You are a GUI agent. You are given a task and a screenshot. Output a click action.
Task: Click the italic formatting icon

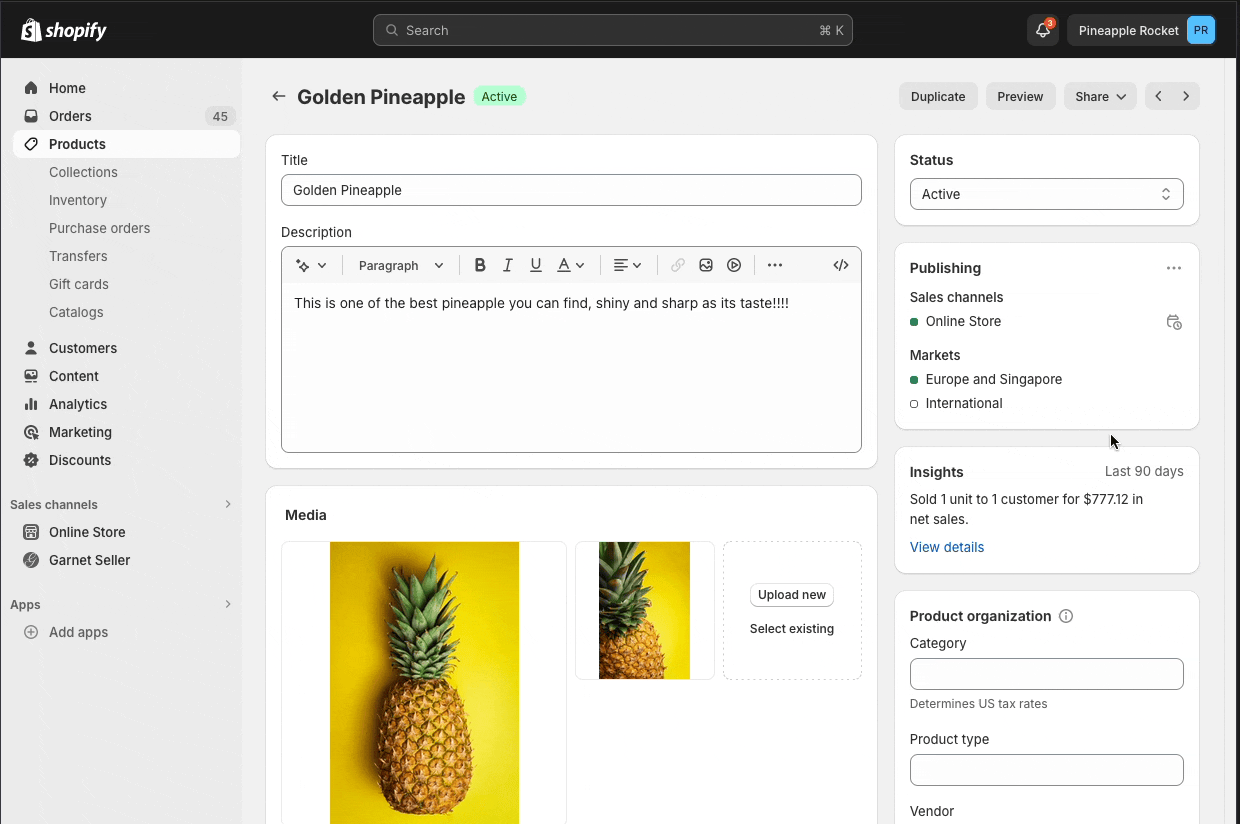click(508, 264)
